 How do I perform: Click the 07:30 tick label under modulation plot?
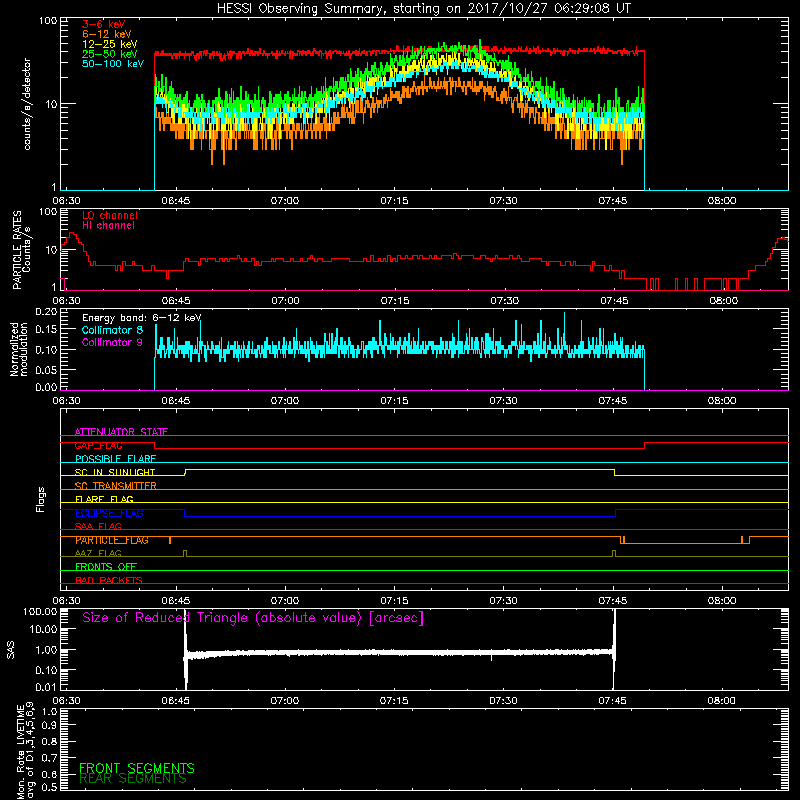pyautogui.click(x=503, y=401)
